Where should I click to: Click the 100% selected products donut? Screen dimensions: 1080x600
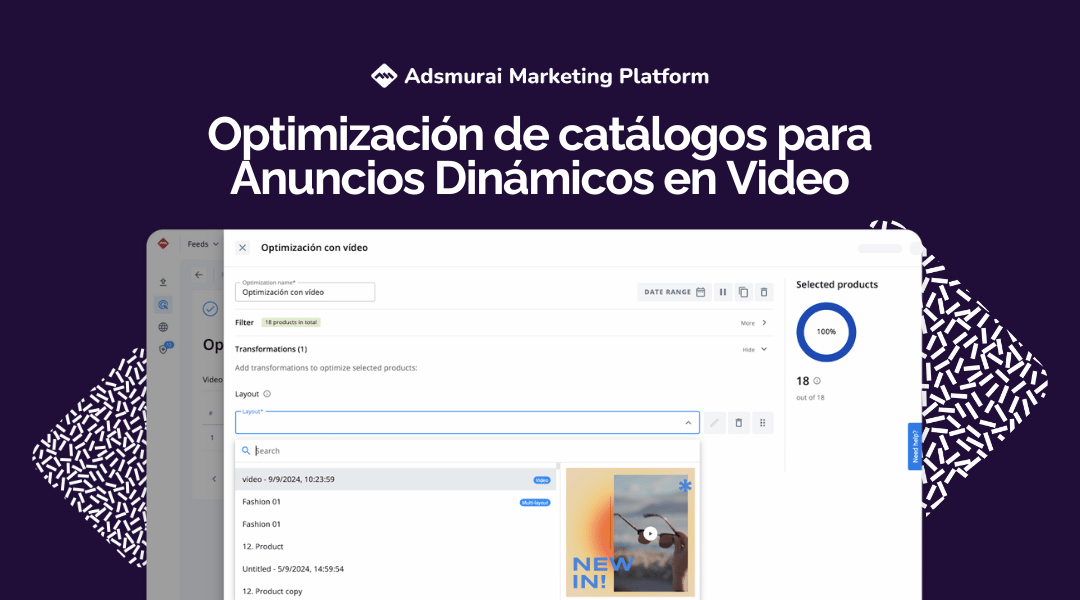(826, 332)
